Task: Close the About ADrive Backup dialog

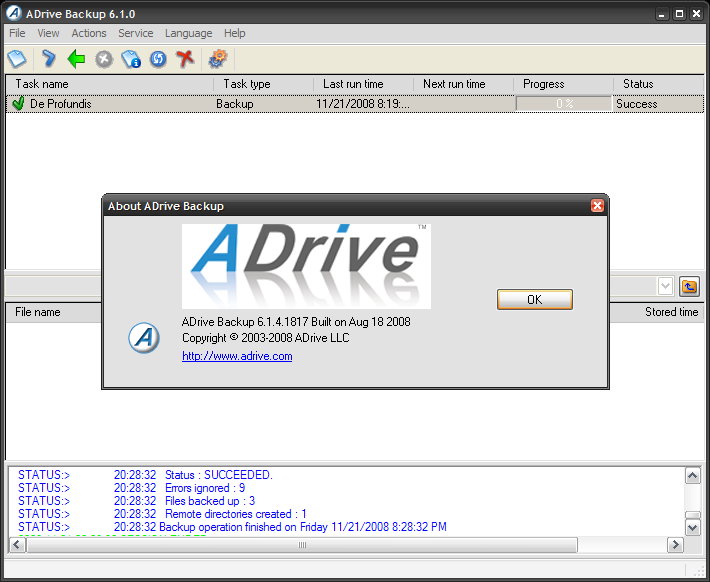Action: click(597, 206)
